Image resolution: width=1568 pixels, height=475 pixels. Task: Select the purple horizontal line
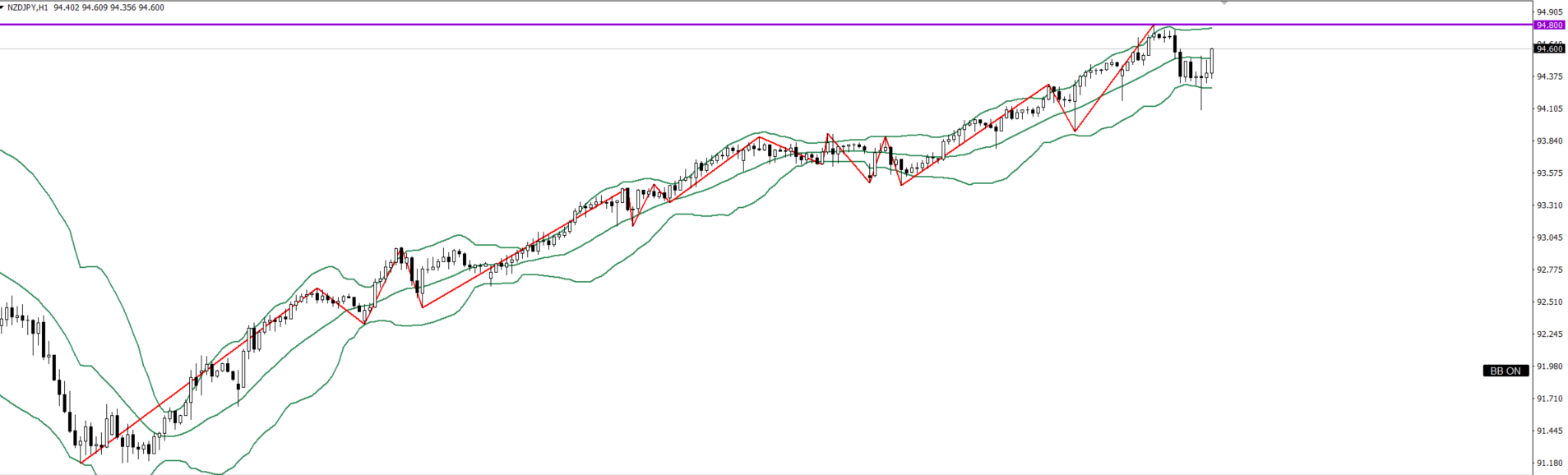(x=576, y=25)
